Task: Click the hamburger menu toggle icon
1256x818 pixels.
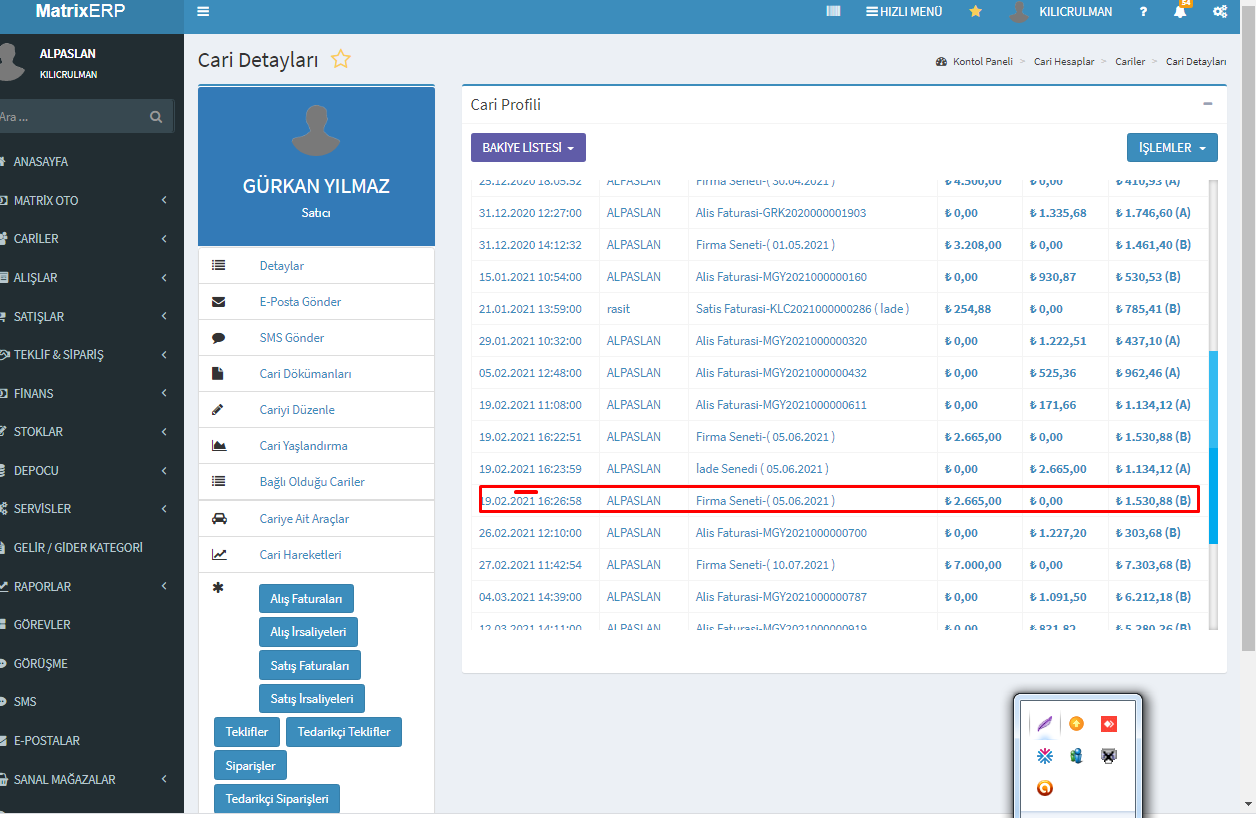Action: [x=203, y=12]
